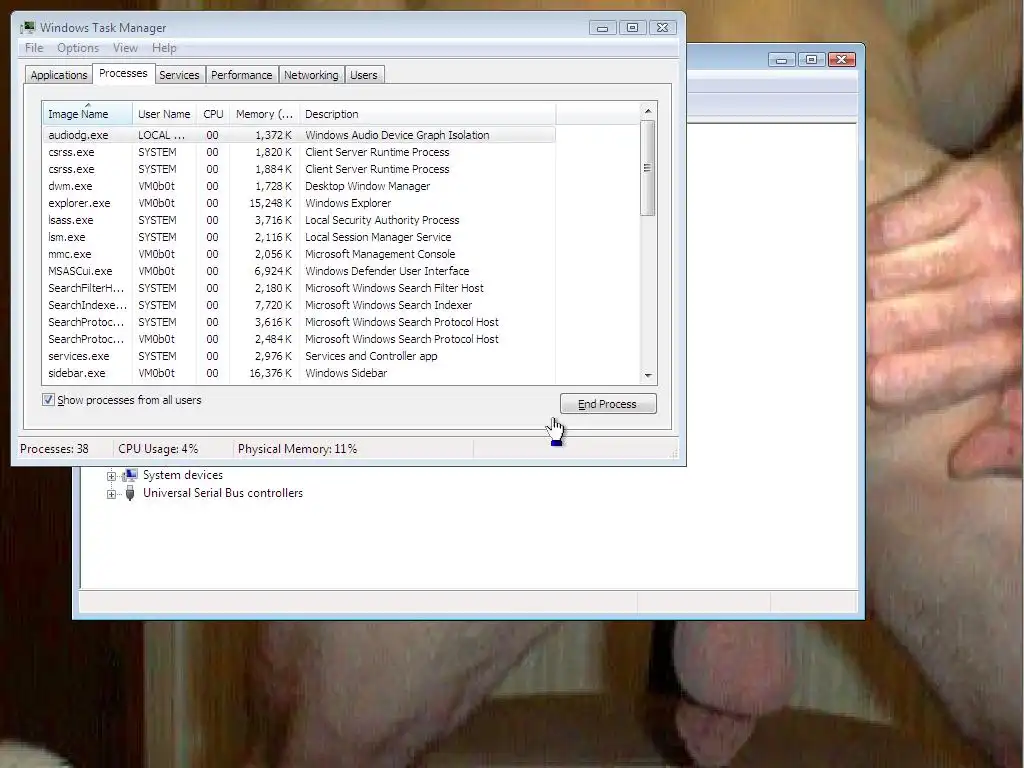1024x768 pixels.
Task: Select the explorer.exe process
Action: pos(299,203)
